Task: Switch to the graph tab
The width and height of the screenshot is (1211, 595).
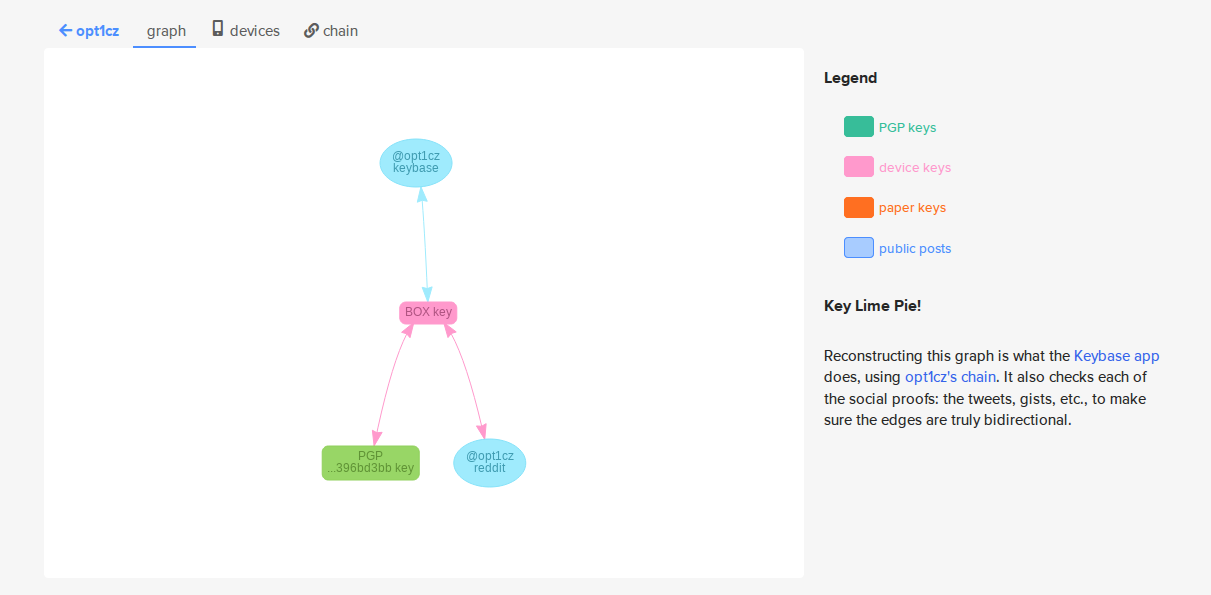Action: coord(165,31)
